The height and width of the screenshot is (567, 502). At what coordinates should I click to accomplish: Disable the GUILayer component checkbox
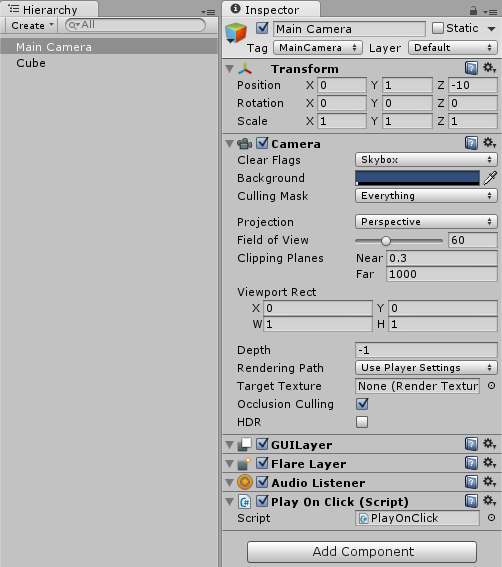262,444
